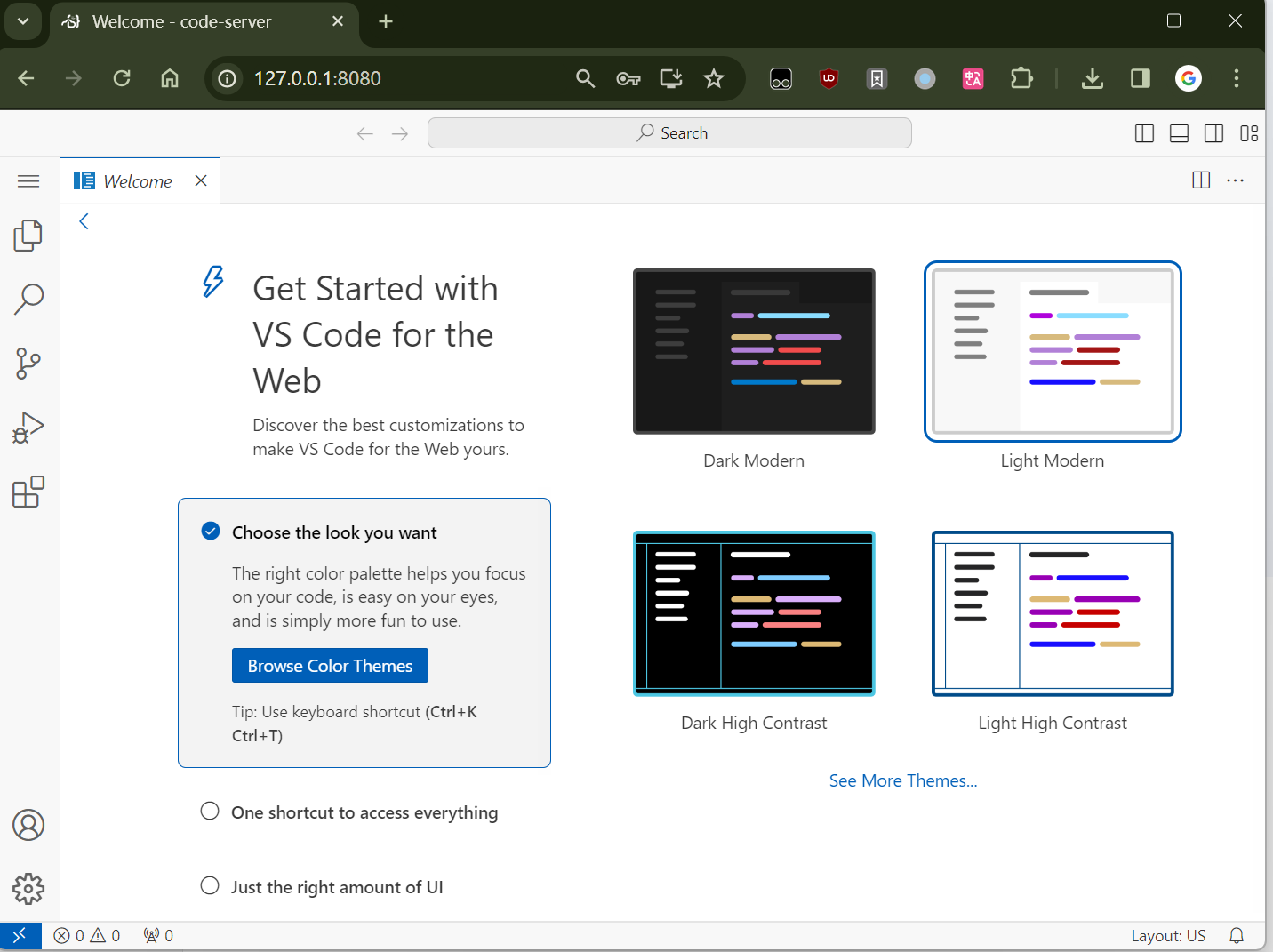
Task: Click the Browse Color Themes button
Action: point(330,666)
